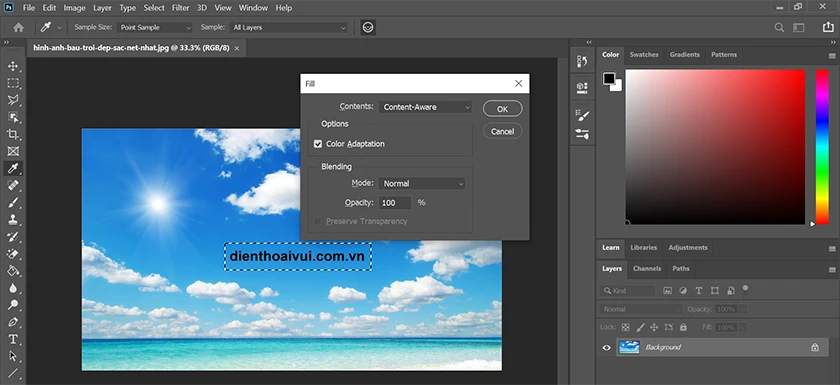Open the History panel icon
The height and width of the screenshot is (385, 840).
[582, 62]
